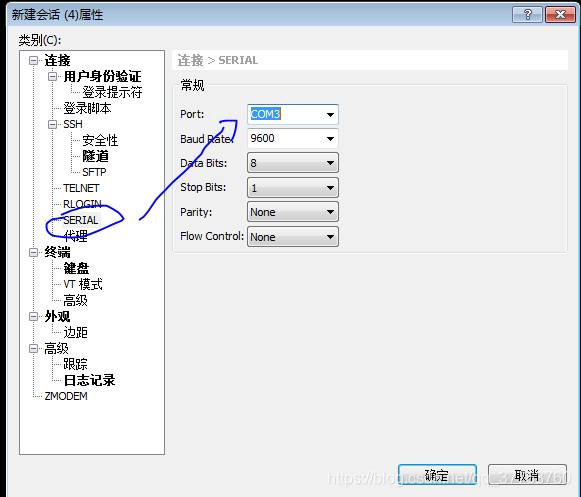Open the Flow Control dropdown
The height and width of the screenshot is (497, 581).
[x=293, y=236]
